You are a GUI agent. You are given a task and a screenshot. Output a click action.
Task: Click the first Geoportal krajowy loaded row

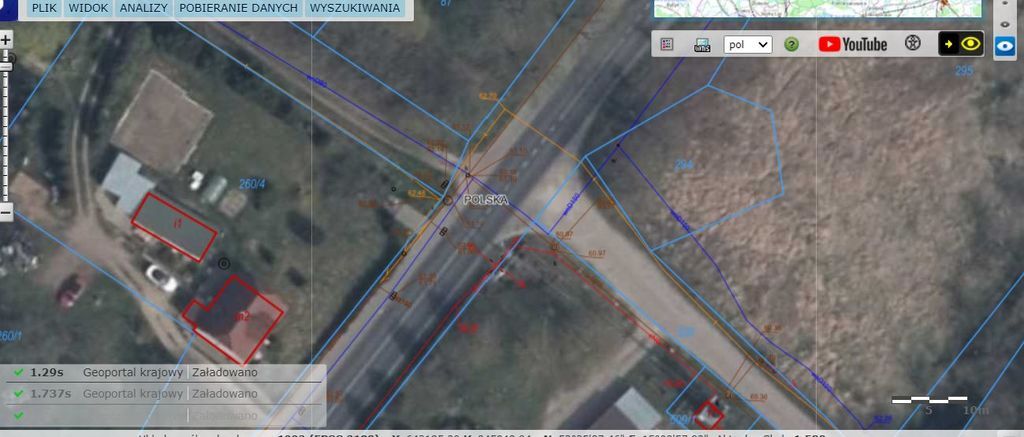[x=140, y=372]
